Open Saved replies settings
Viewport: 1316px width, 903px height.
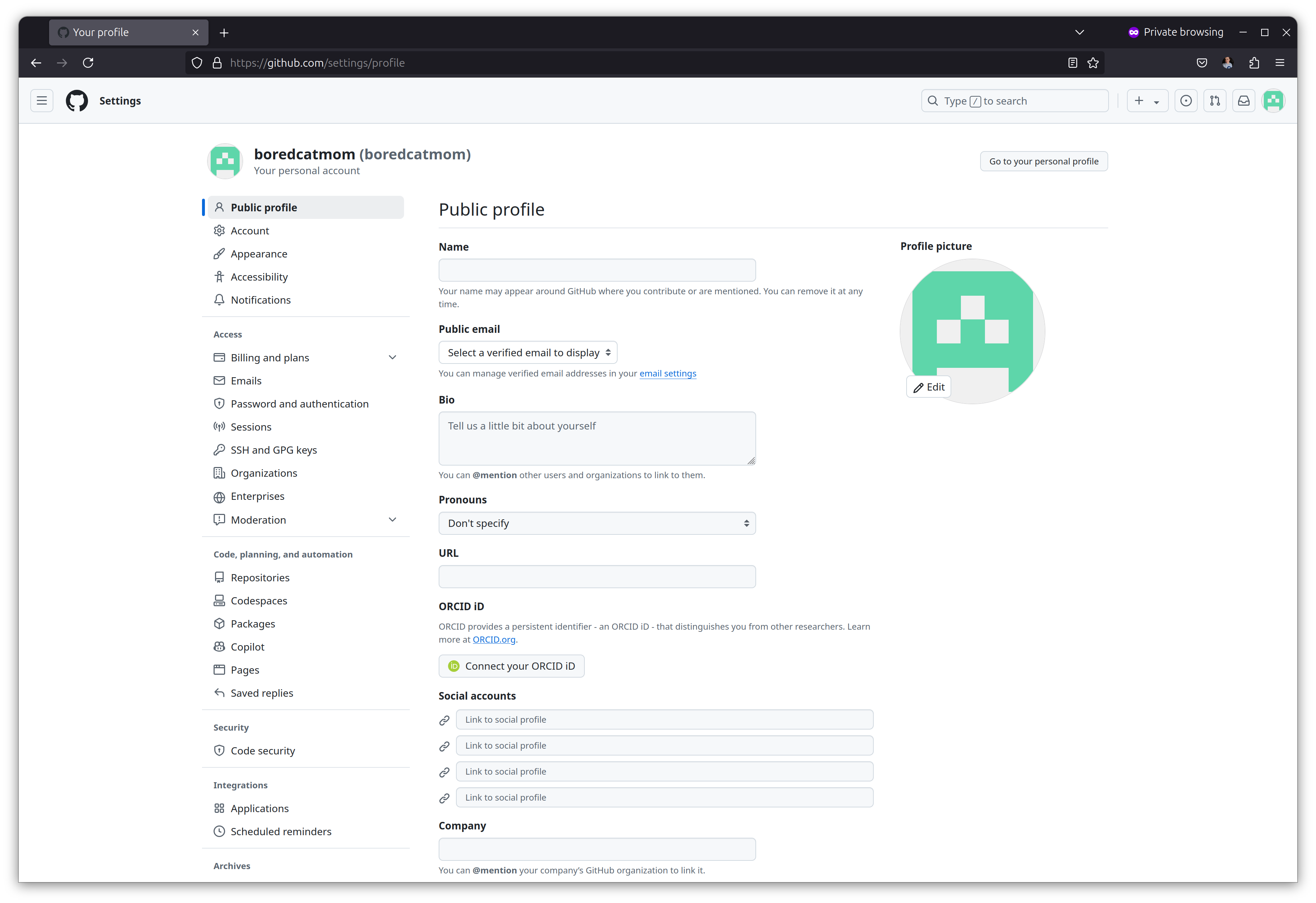pyautogui.click(x=305, y=693)
